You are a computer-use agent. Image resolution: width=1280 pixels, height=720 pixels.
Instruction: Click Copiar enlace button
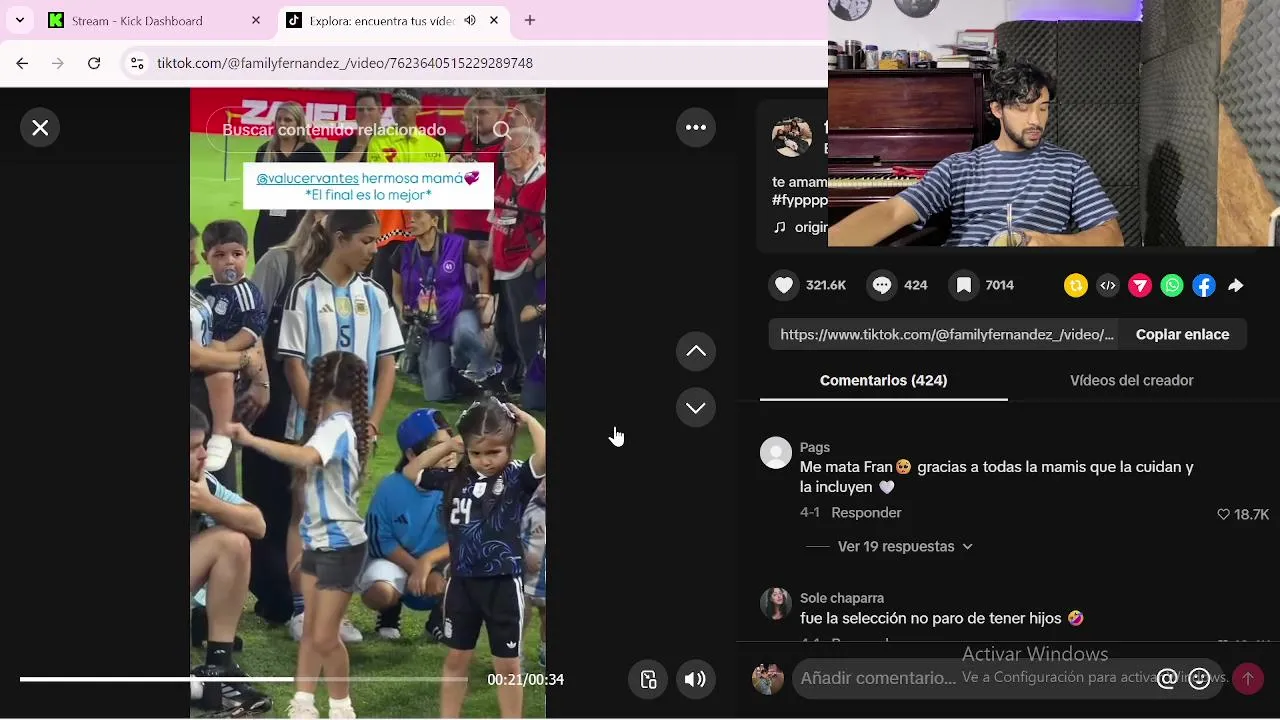pyautogui.click(x=1182, y=335)
